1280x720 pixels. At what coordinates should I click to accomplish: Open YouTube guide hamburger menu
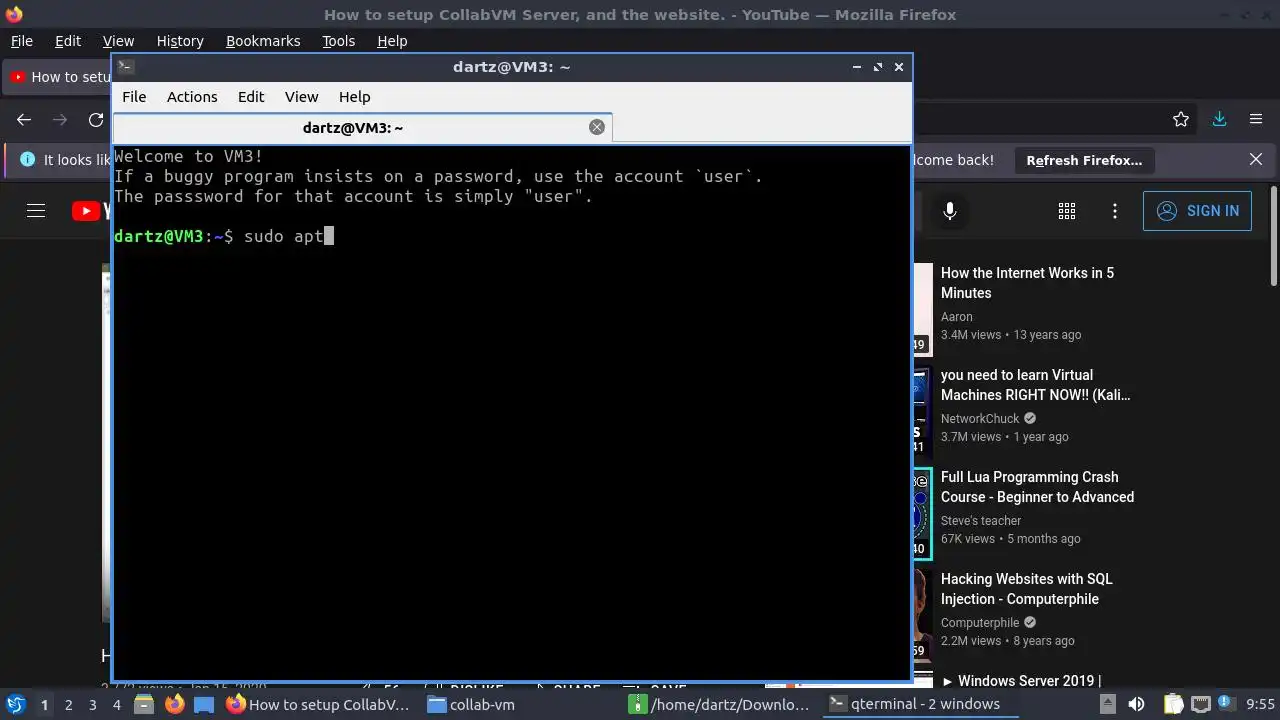click(36, 211)
